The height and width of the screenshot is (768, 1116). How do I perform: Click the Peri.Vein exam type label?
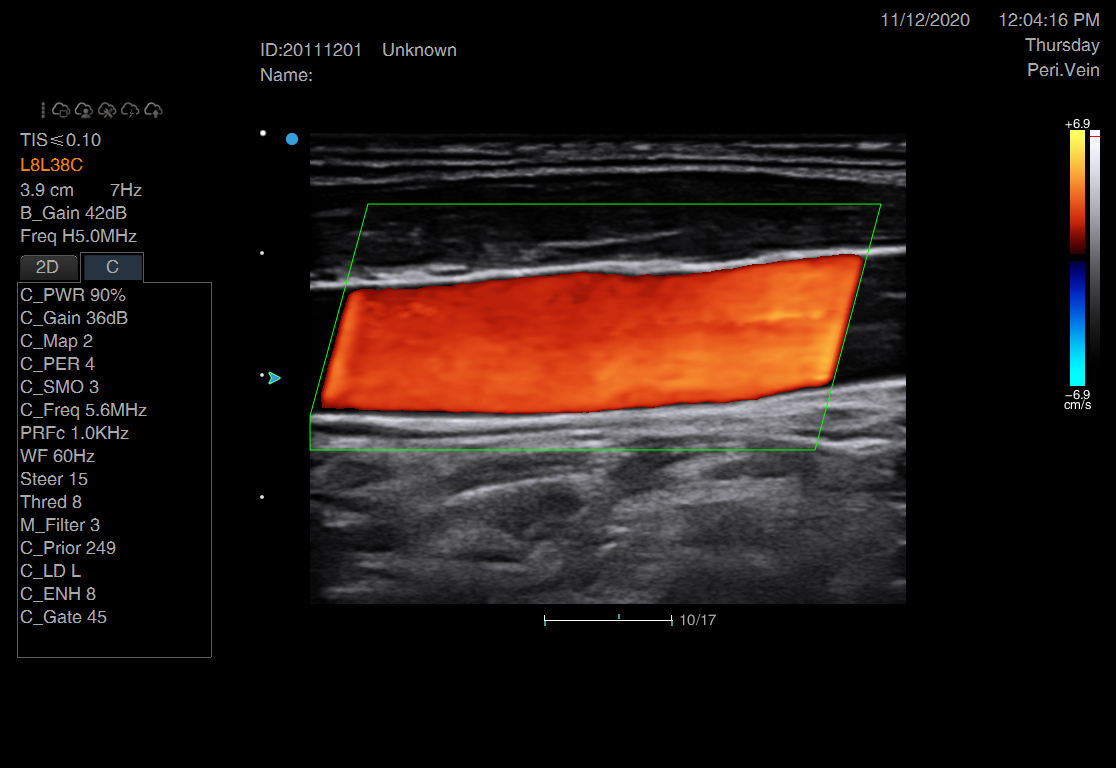pos(1063,70)
